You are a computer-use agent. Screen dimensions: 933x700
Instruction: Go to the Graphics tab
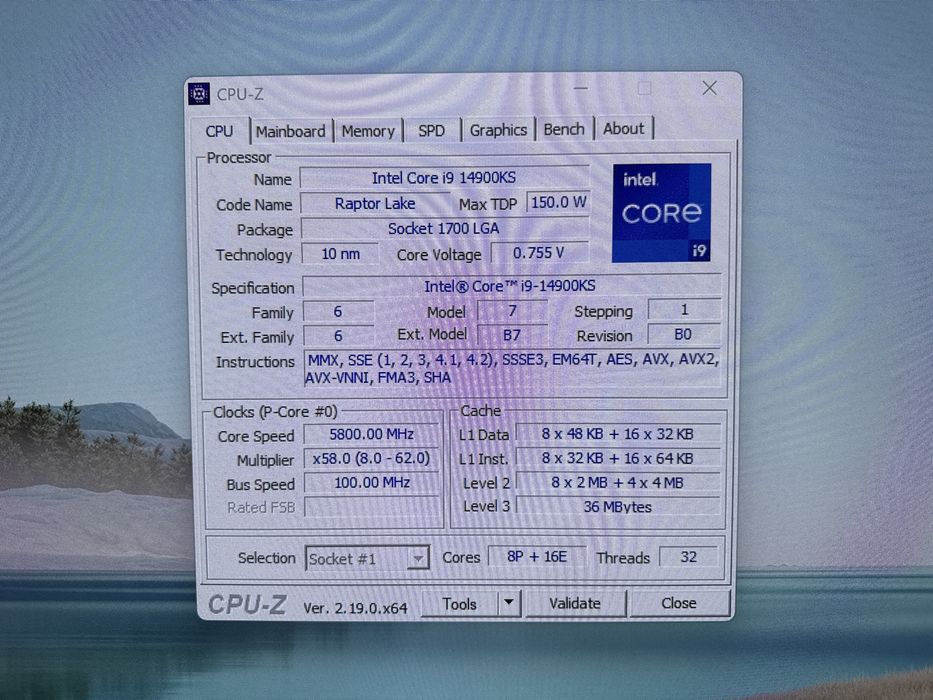(x=498, y=130)
